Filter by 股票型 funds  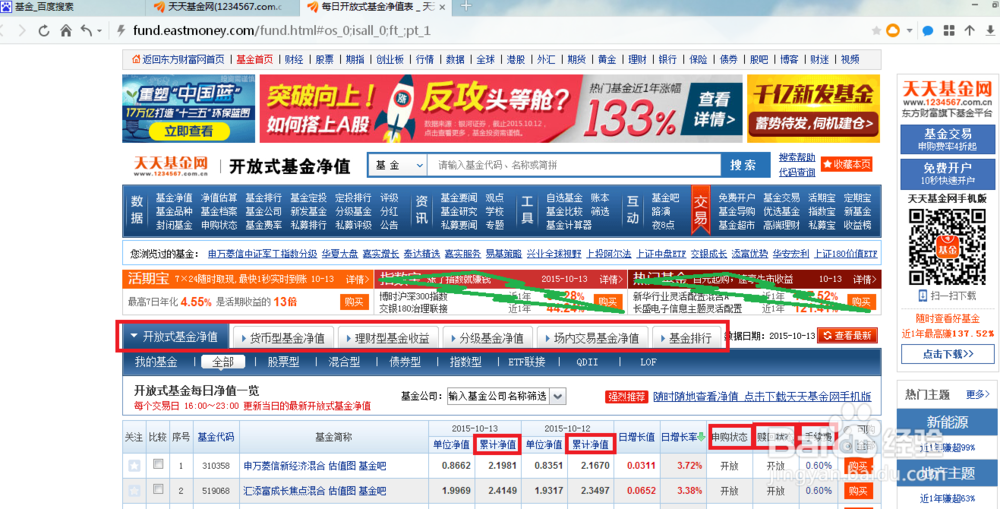(x=283, y=362)
